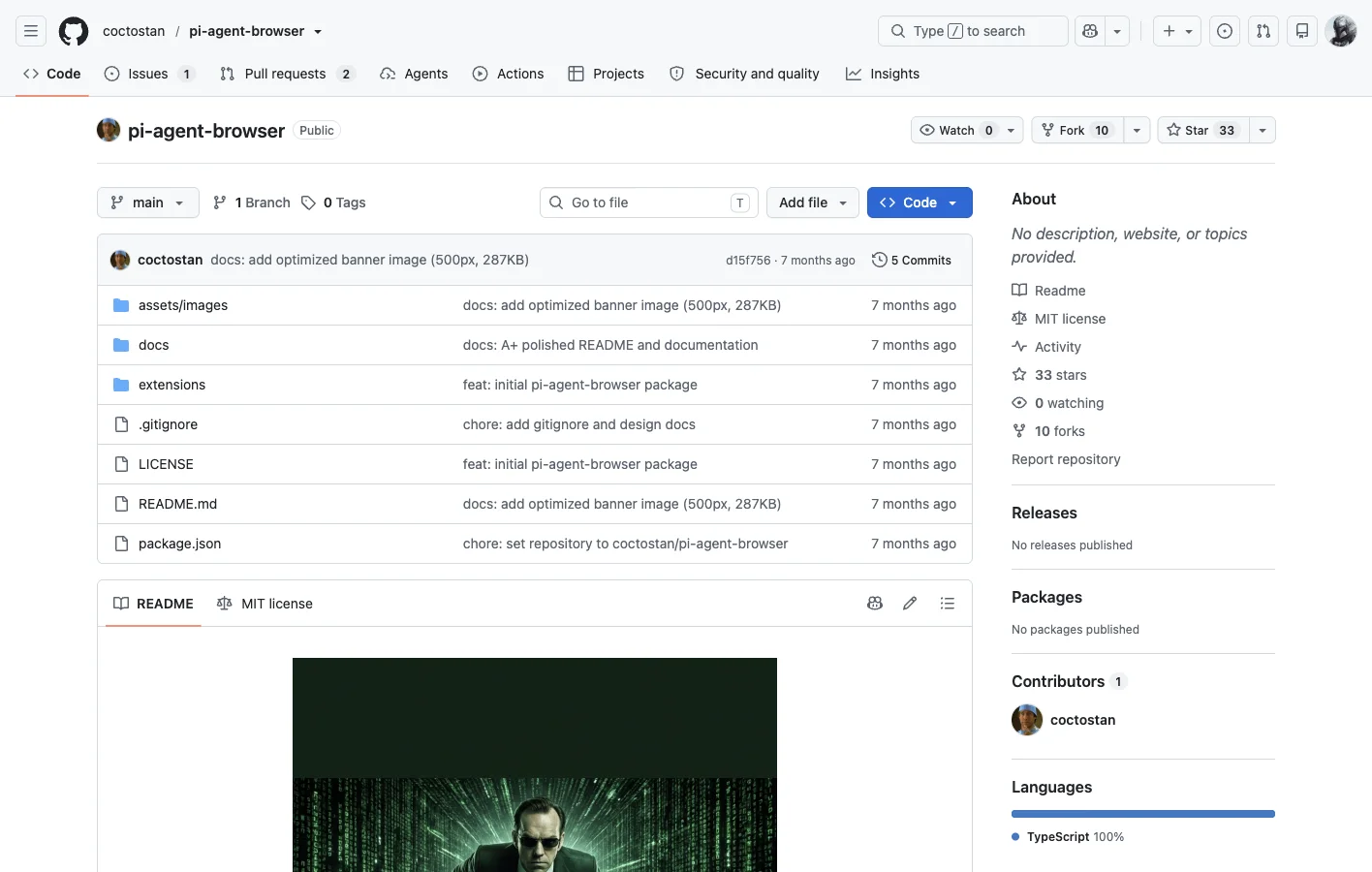Go to GitHub home via Octocat logo
Image resolution: width=1372 pixels, height=872 pixels.
click(74, 31)
